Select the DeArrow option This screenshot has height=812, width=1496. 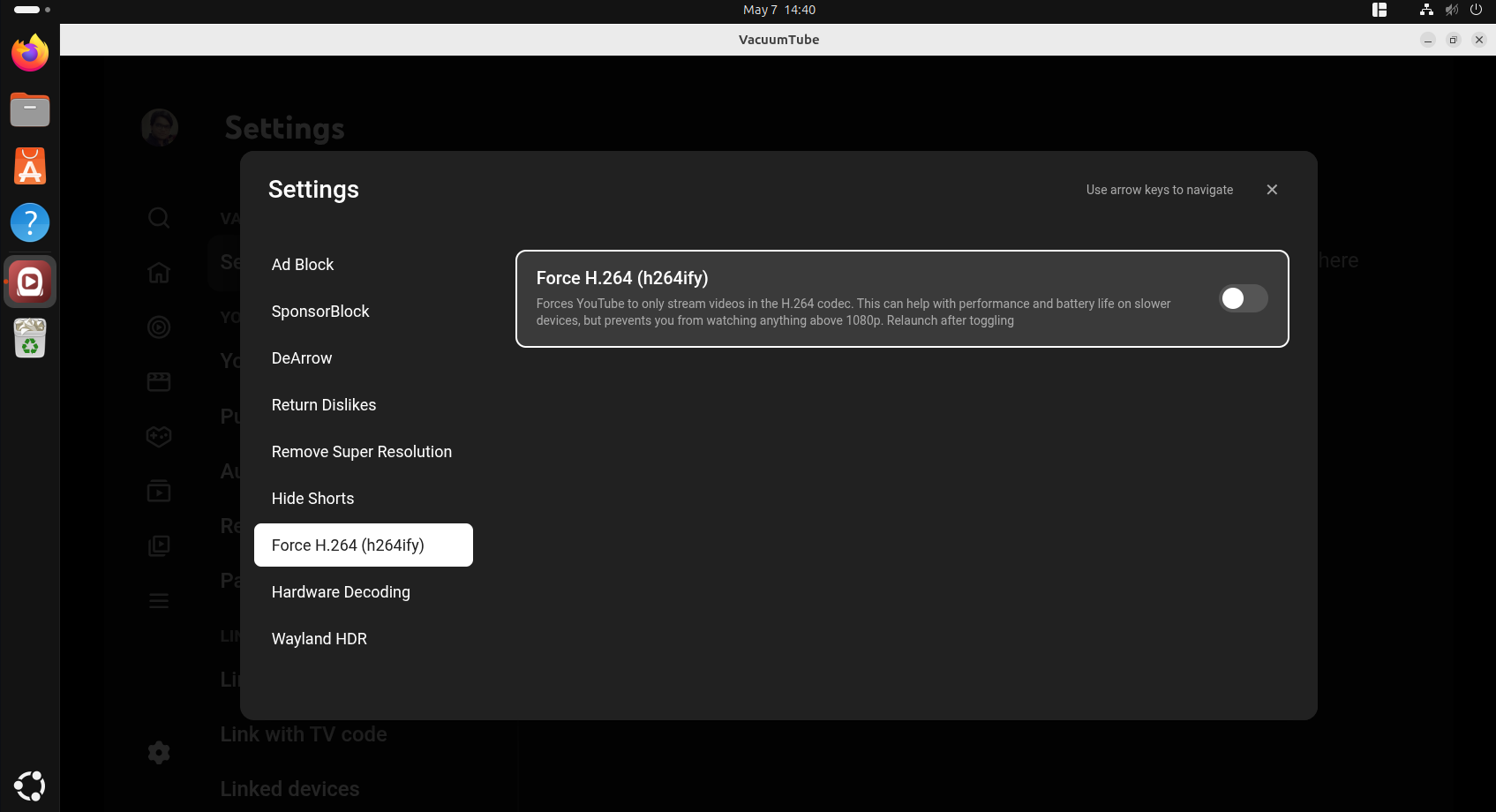[364, 358]
